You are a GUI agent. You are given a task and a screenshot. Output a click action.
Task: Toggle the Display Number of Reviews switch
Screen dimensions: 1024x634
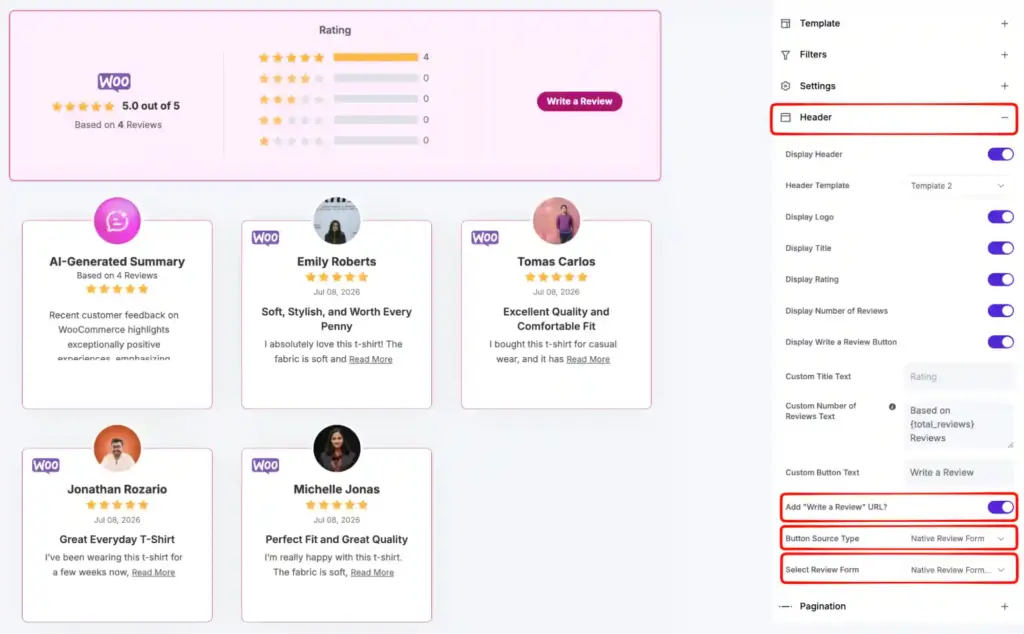tap(1000, 311)
